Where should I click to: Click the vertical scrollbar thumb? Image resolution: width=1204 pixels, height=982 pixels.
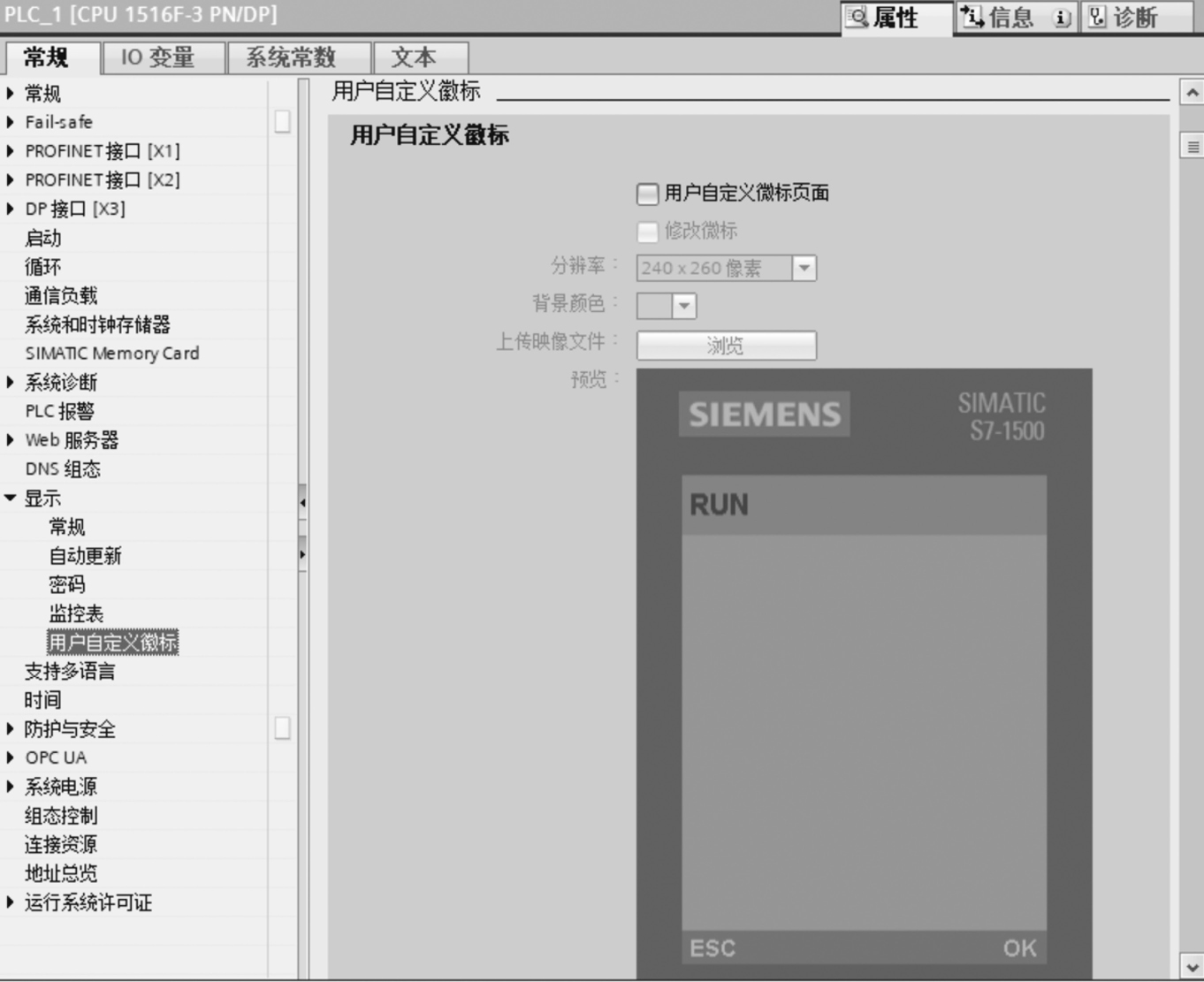[1192, 147]
